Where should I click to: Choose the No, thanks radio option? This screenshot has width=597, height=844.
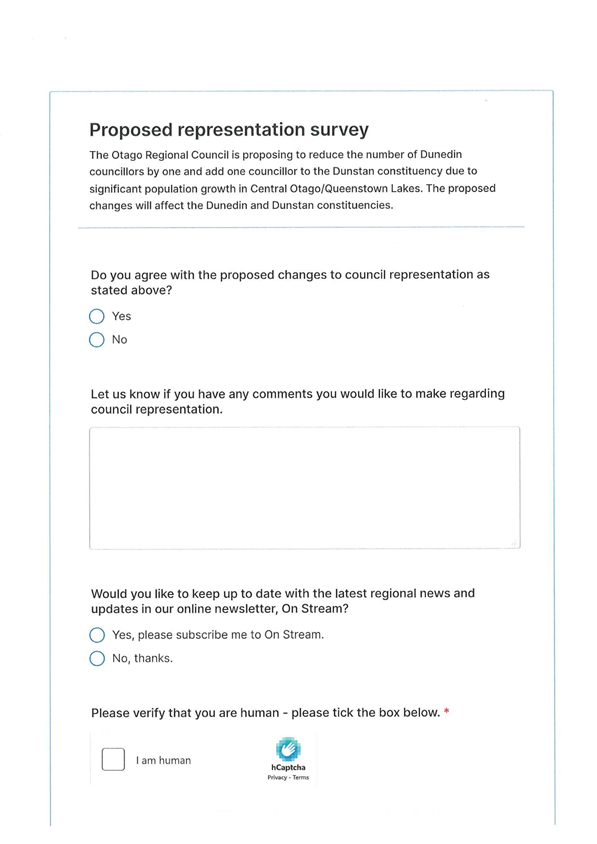[x=97, y=658]
